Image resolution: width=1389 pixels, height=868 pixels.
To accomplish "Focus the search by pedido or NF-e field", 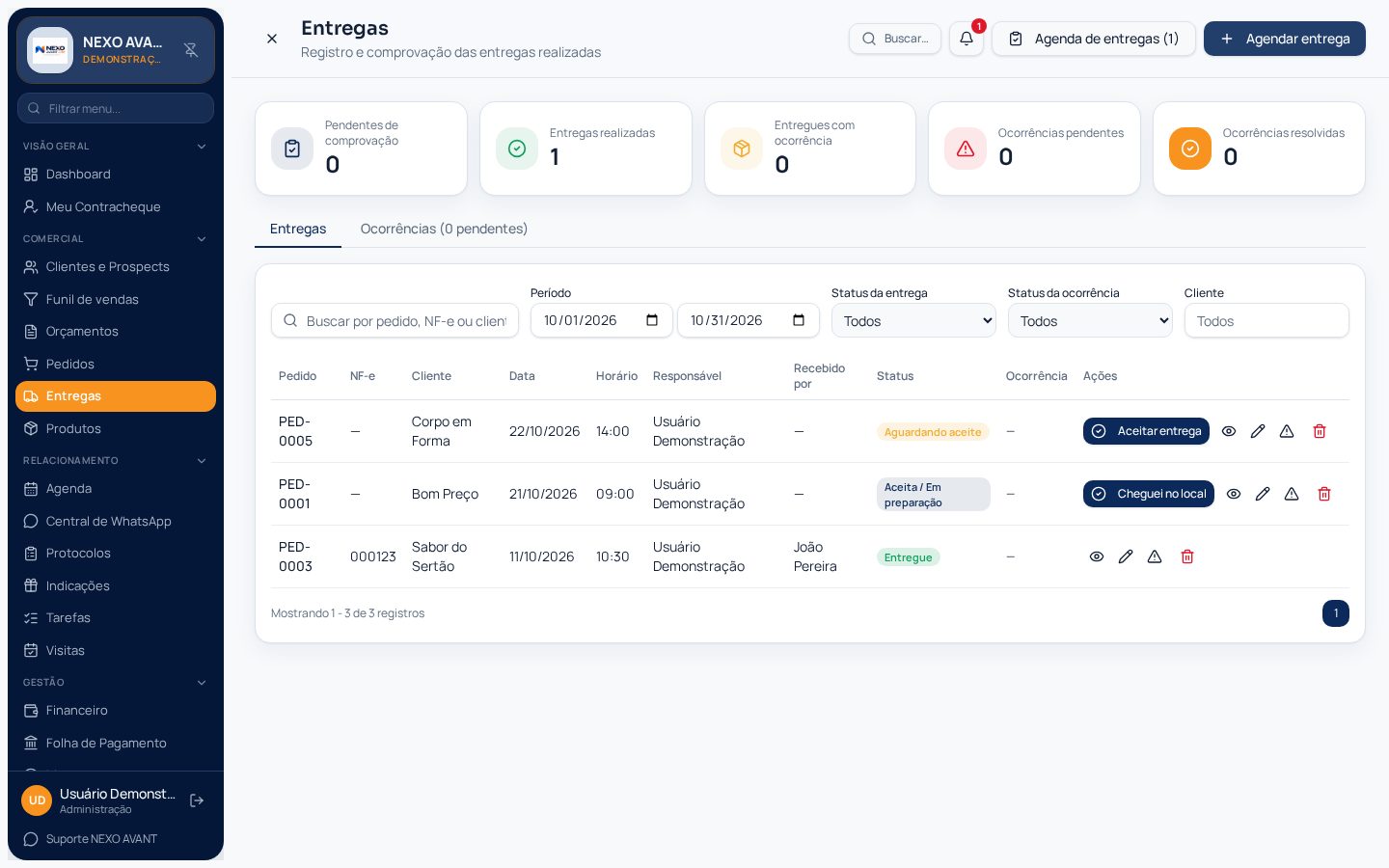I will click(x=395, y=320).
